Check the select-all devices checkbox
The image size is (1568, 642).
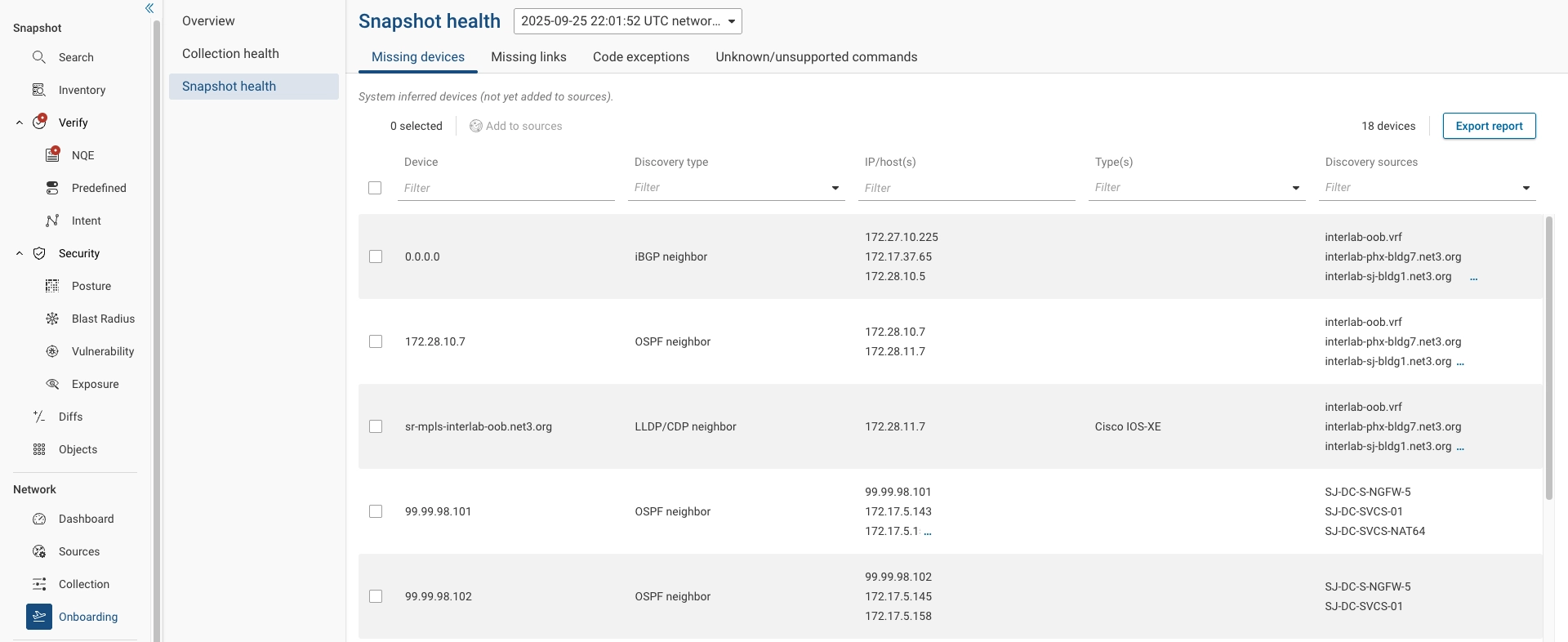(375, 188)
